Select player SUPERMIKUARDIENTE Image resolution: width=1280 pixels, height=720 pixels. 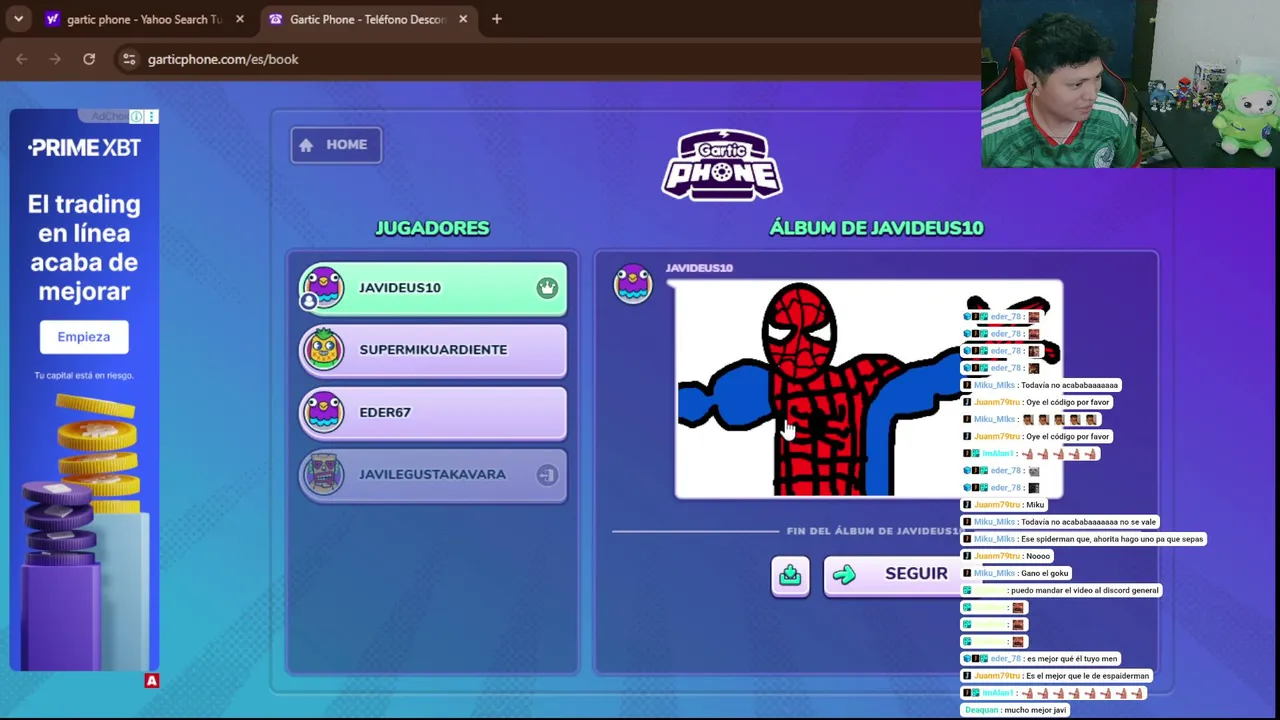coord(433,350)
